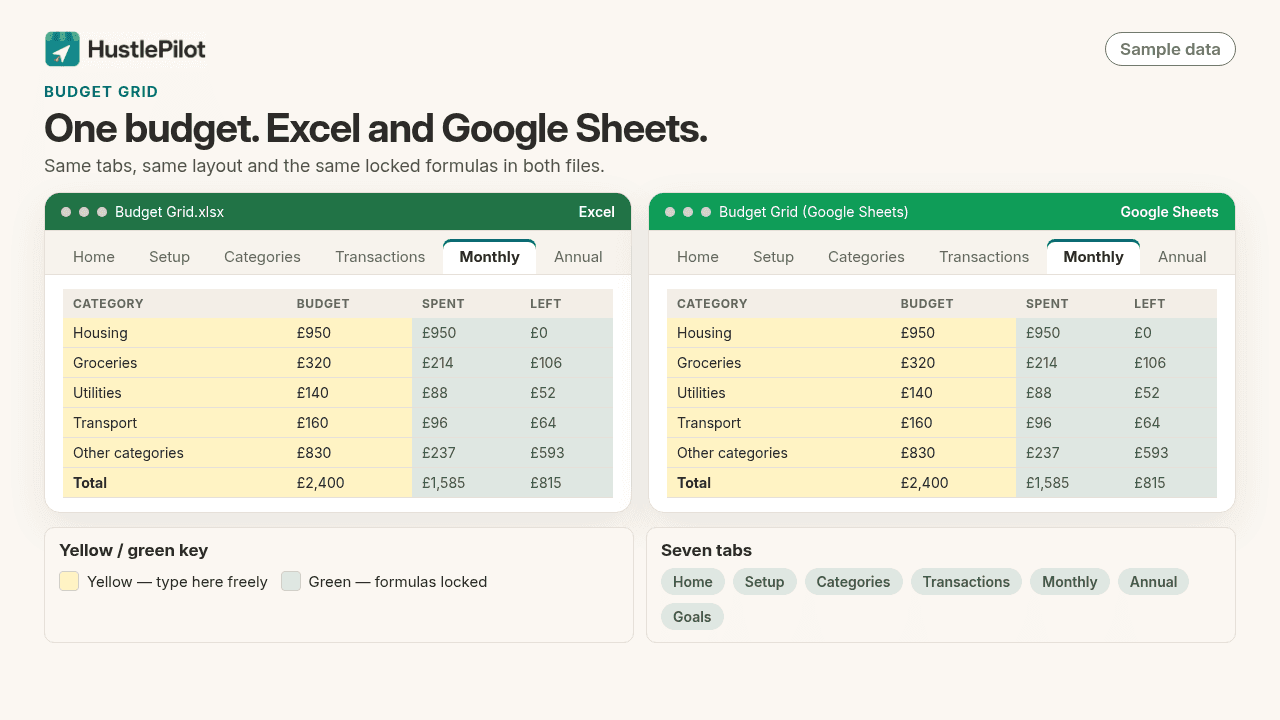Open Transactions tab in Google Sheets window
Screen dimensions: 1280x720
[x=984, y=257]
